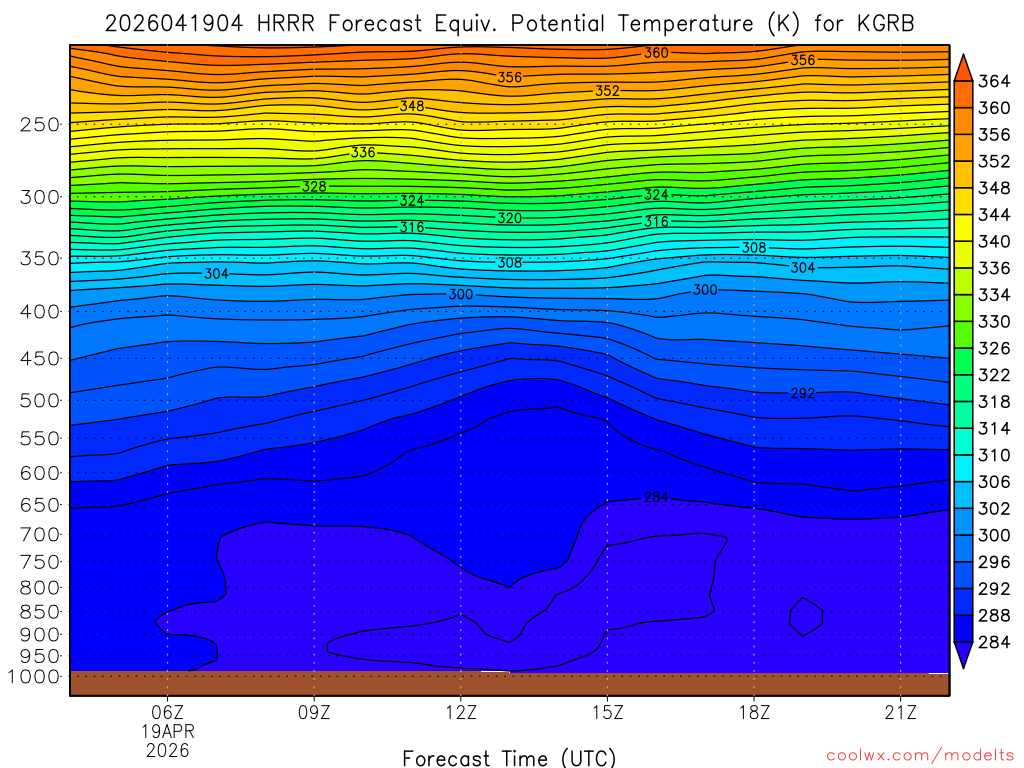Click the 306 value on the color scale
Viewport: 1024px width, 768px height.
click(x=994, y=482)
